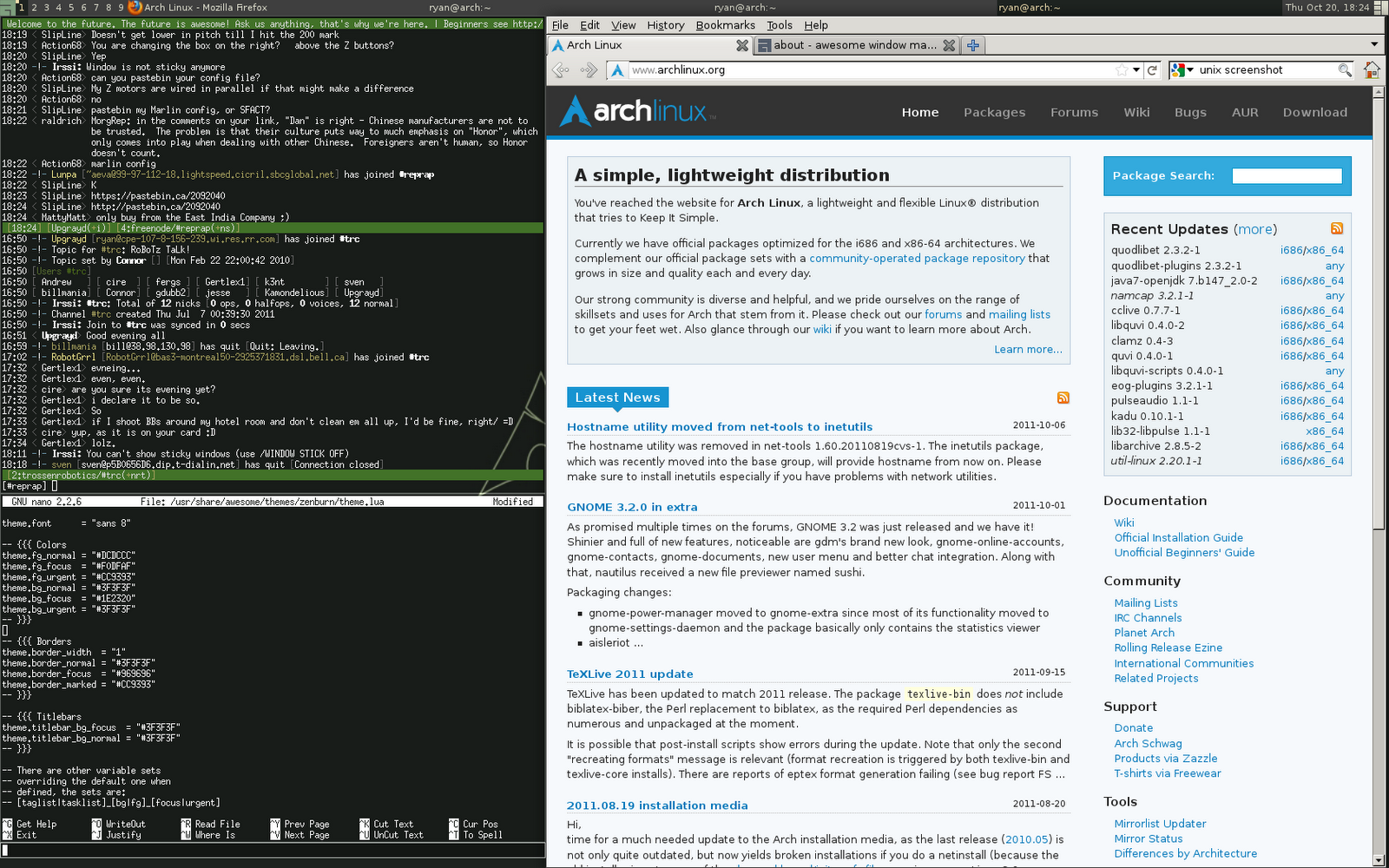This screenshot has width=1389, height=868.
Task: Click the page scrollbar's up arrow
Action: tap(1379, 90)
